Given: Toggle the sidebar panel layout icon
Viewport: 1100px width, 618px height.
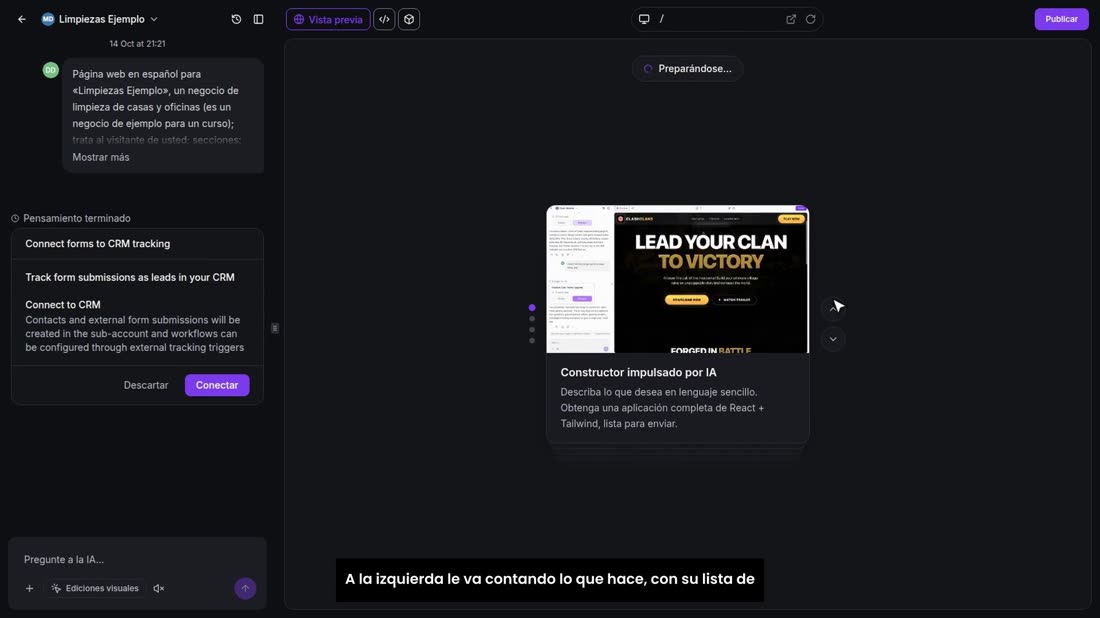Looking at the screenshot, I should tap(259, 20).
